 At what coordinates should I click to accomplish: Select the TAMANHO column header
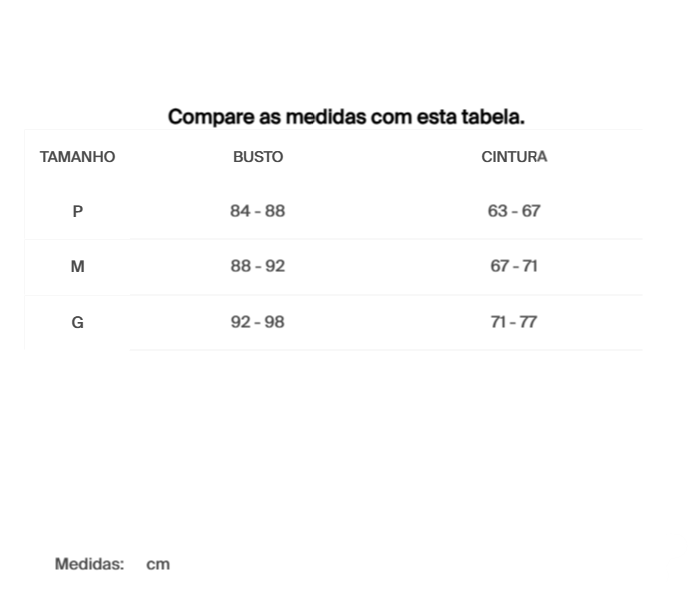pyautogui.click(x=77, y=157)
